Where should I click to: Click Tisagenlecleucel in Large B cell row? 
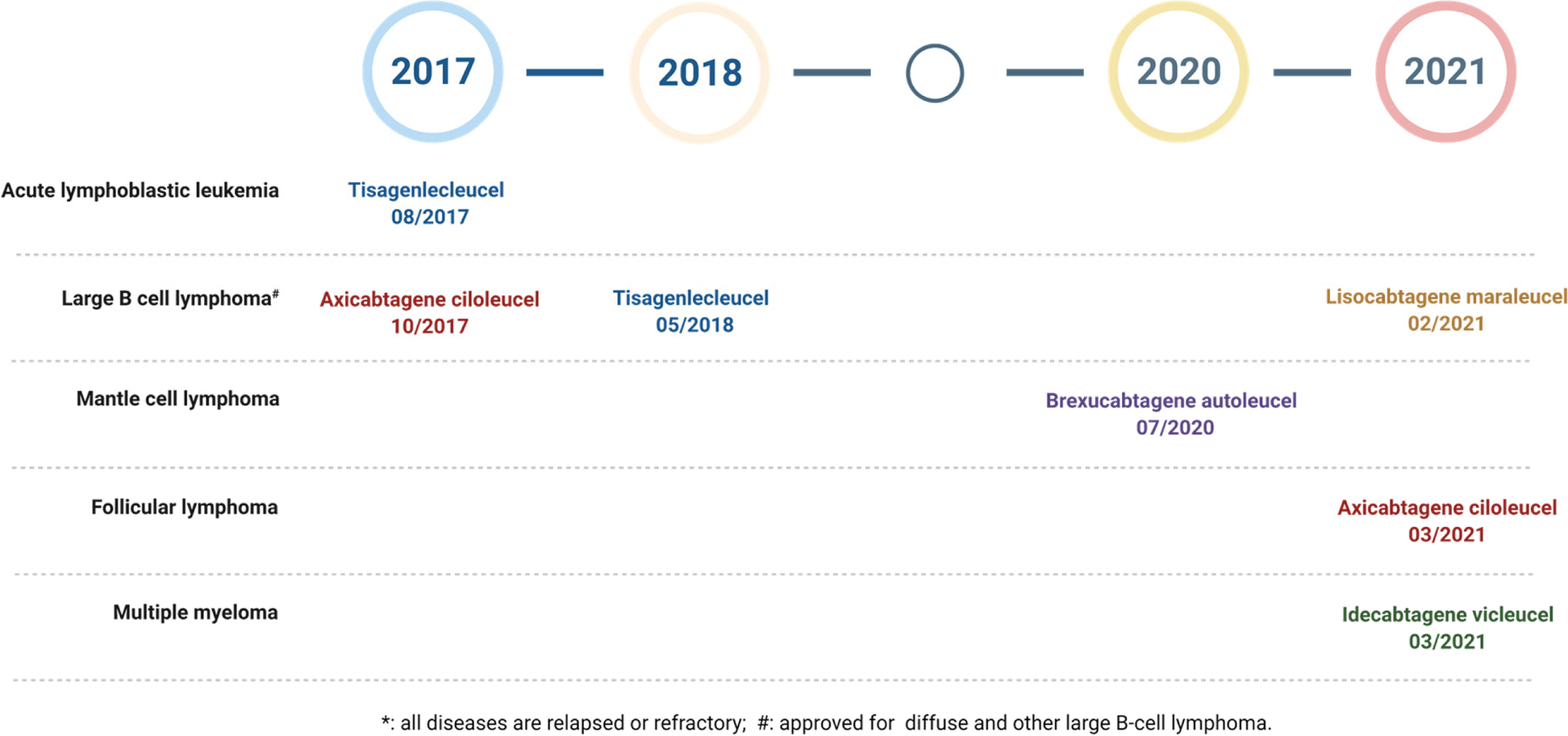pyautogui.click(x=691, y=299)
